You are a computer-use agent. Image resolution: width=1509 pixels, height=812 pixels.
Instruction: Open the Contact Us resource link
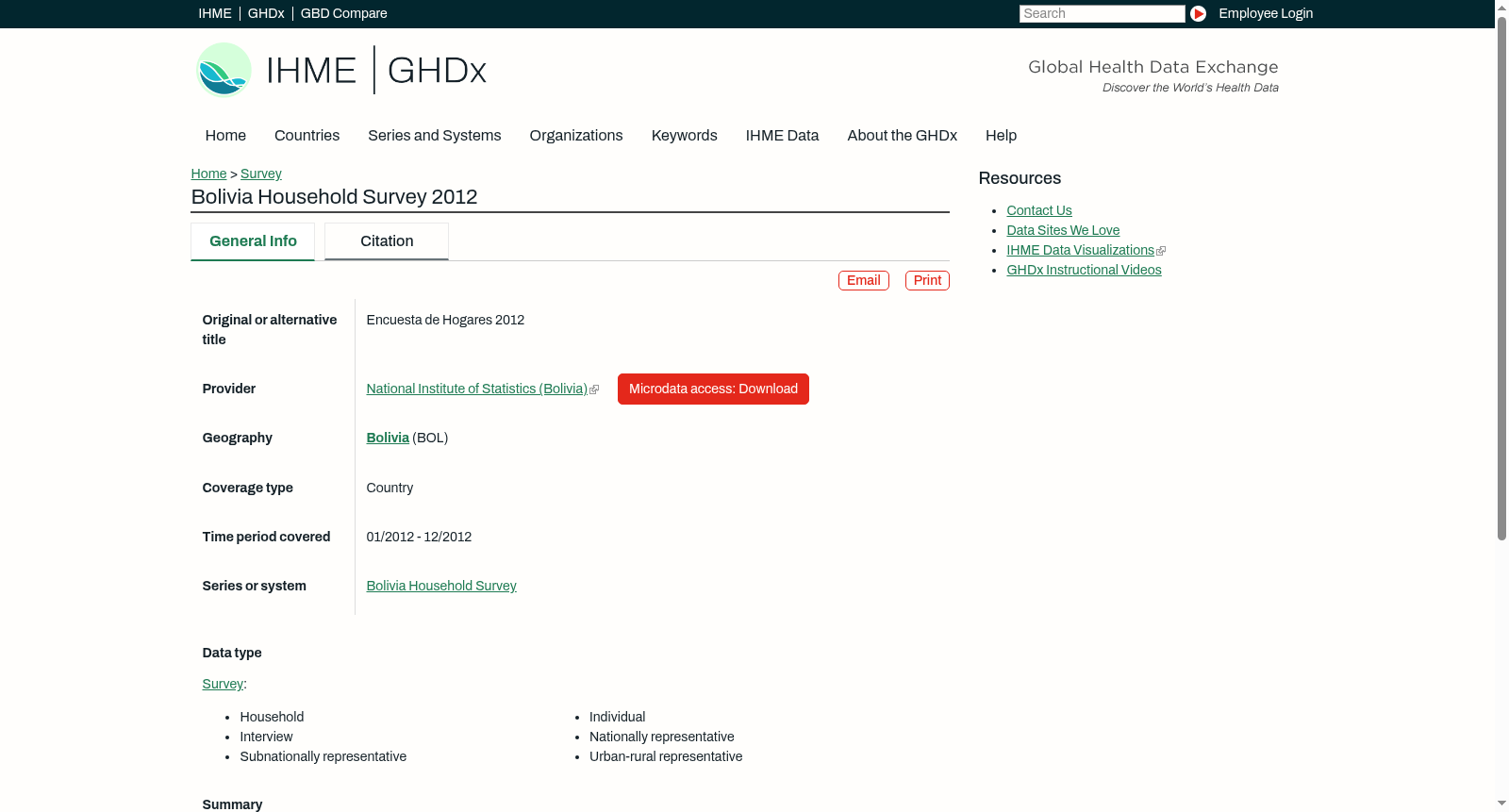point(1039,210)
